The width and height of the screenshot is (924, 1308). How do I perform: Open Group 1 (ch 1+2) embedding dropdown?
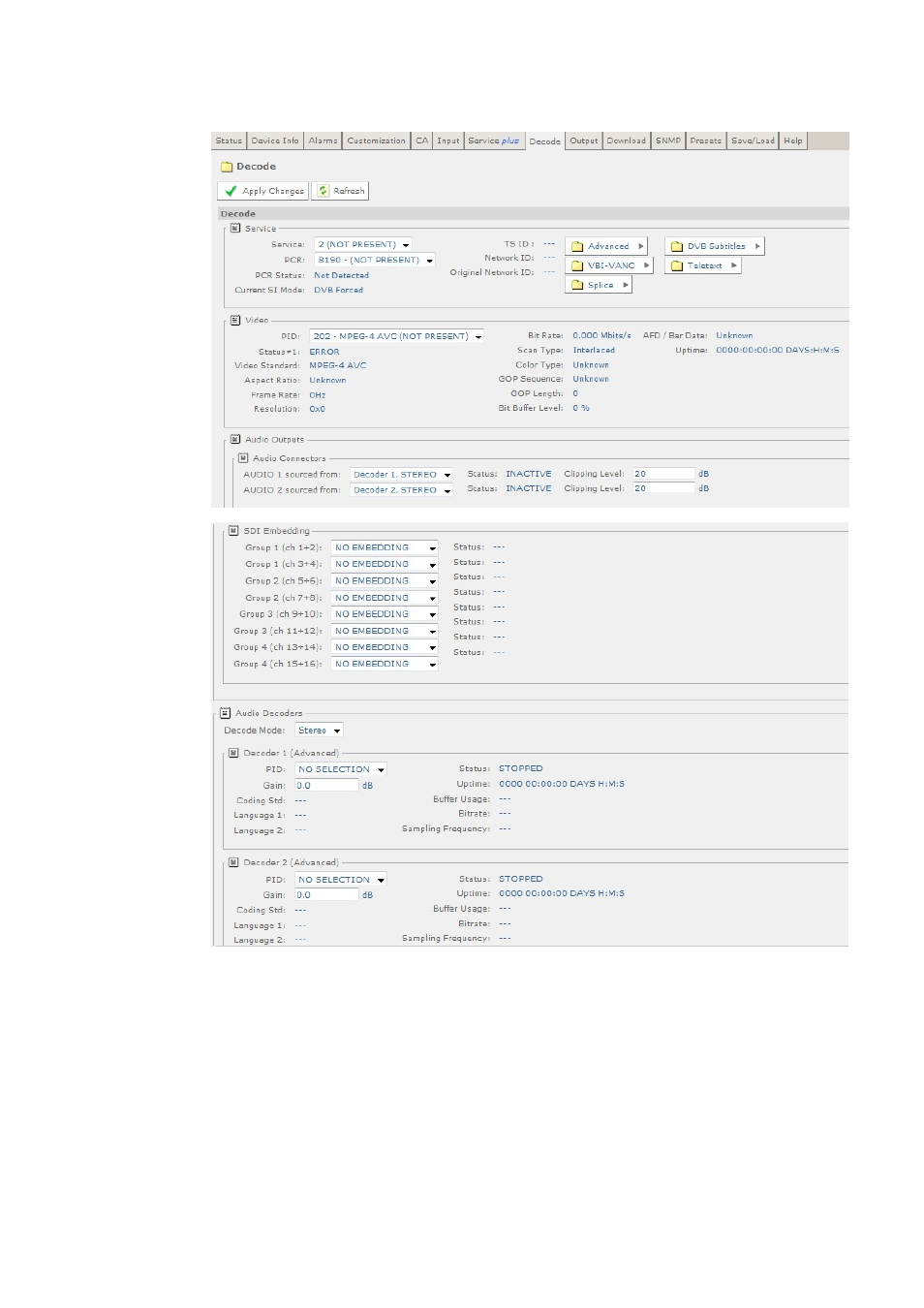[385, 547]
